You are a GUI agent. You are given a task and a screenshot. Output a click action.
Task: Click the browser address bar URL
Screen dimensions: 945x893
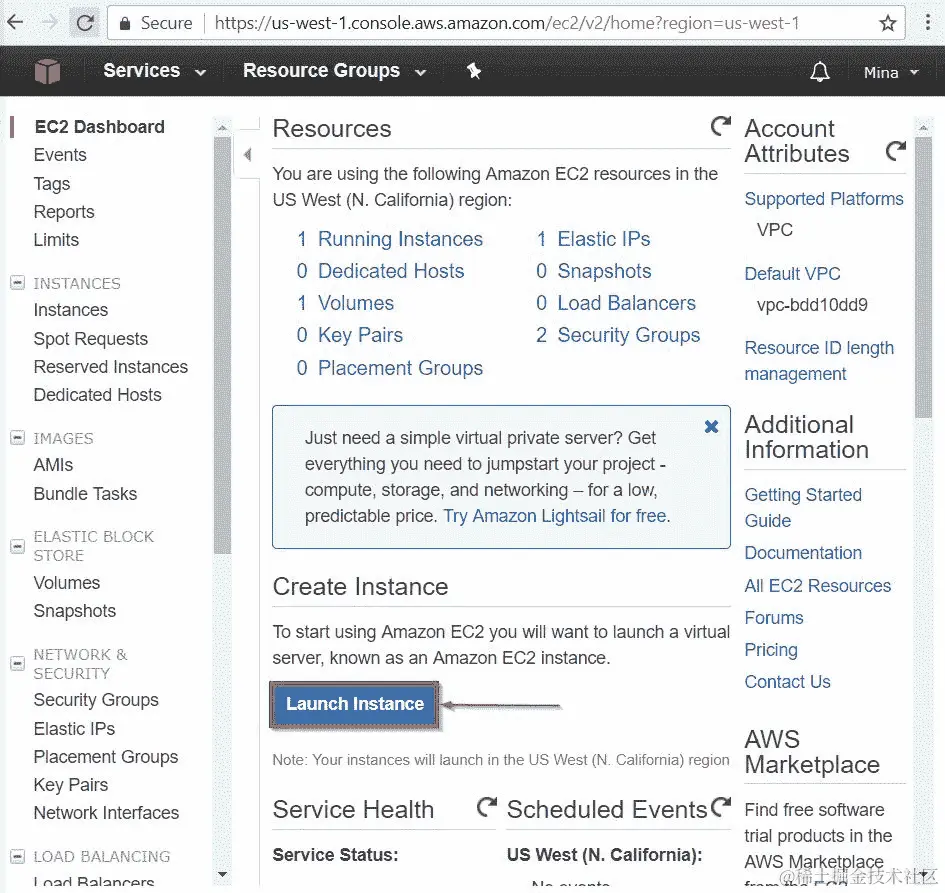pos(506,22)
